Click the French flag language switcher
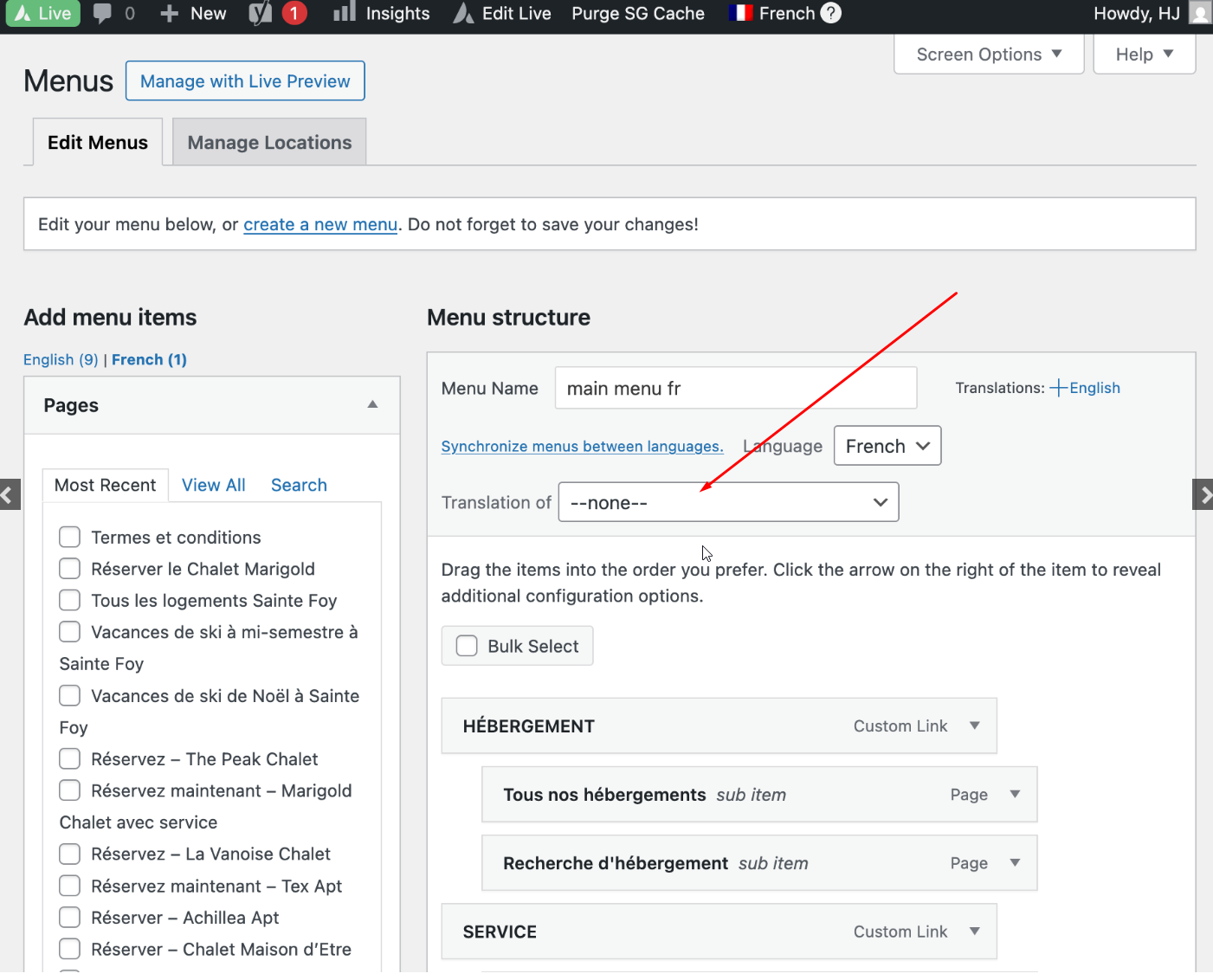 (740, 13)
